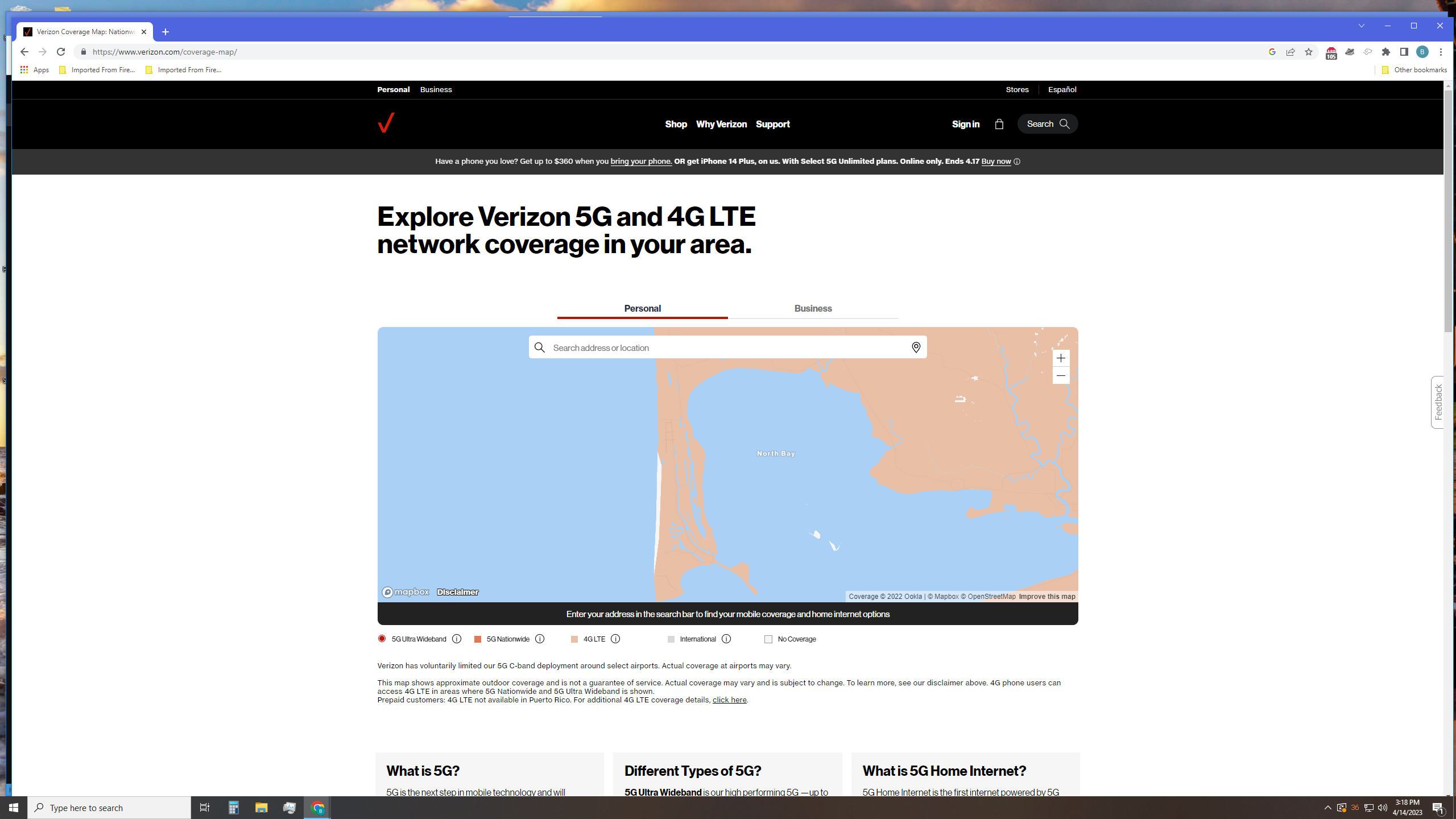Viewport: 1456px width, 819px height.
Task: Open second Imported From Firefox bookmark folder
Action: tap(184, 70)
